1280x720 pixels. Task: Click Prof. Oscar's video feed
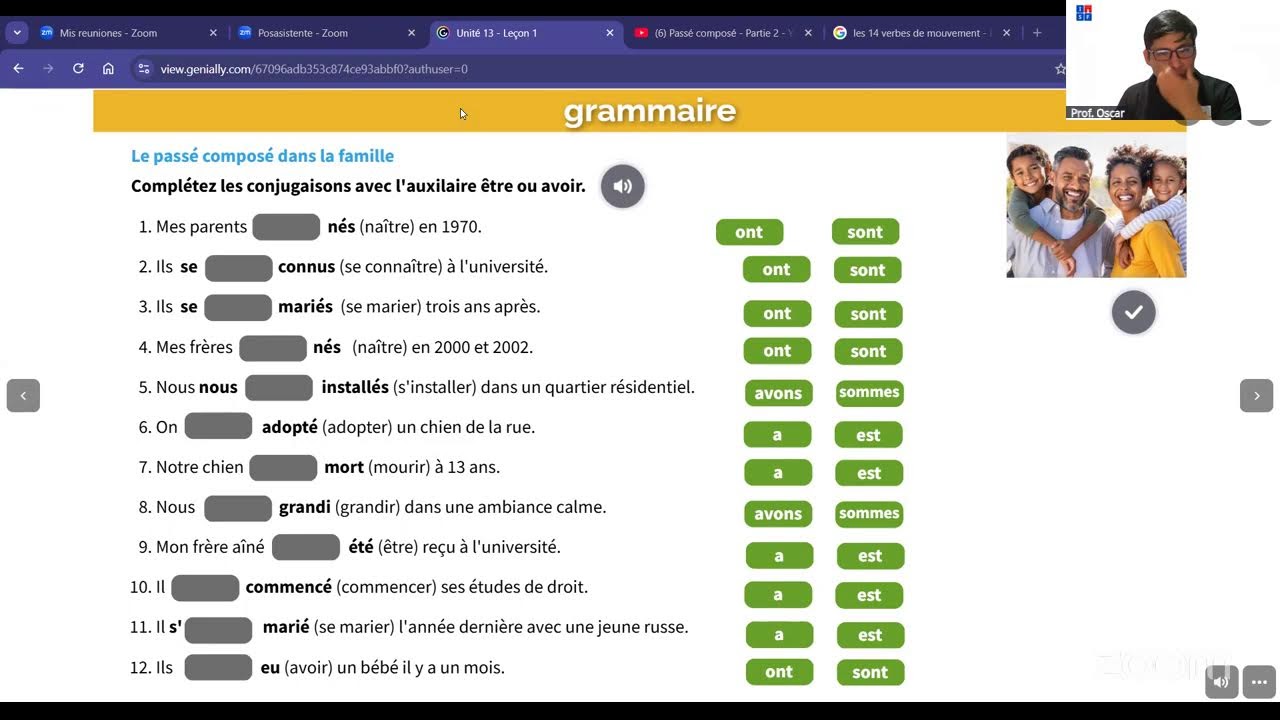1172,60
